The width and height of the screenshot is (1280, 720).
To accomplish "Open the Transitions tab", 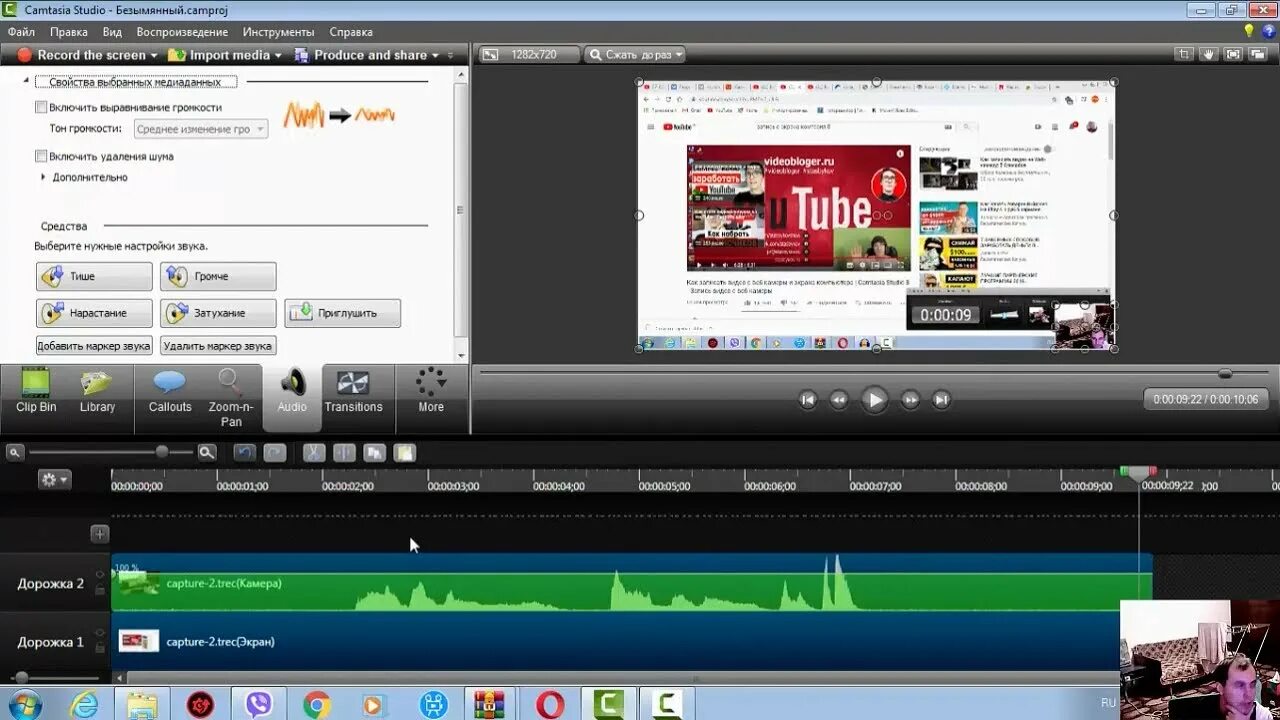I will (x=353, y=392).
